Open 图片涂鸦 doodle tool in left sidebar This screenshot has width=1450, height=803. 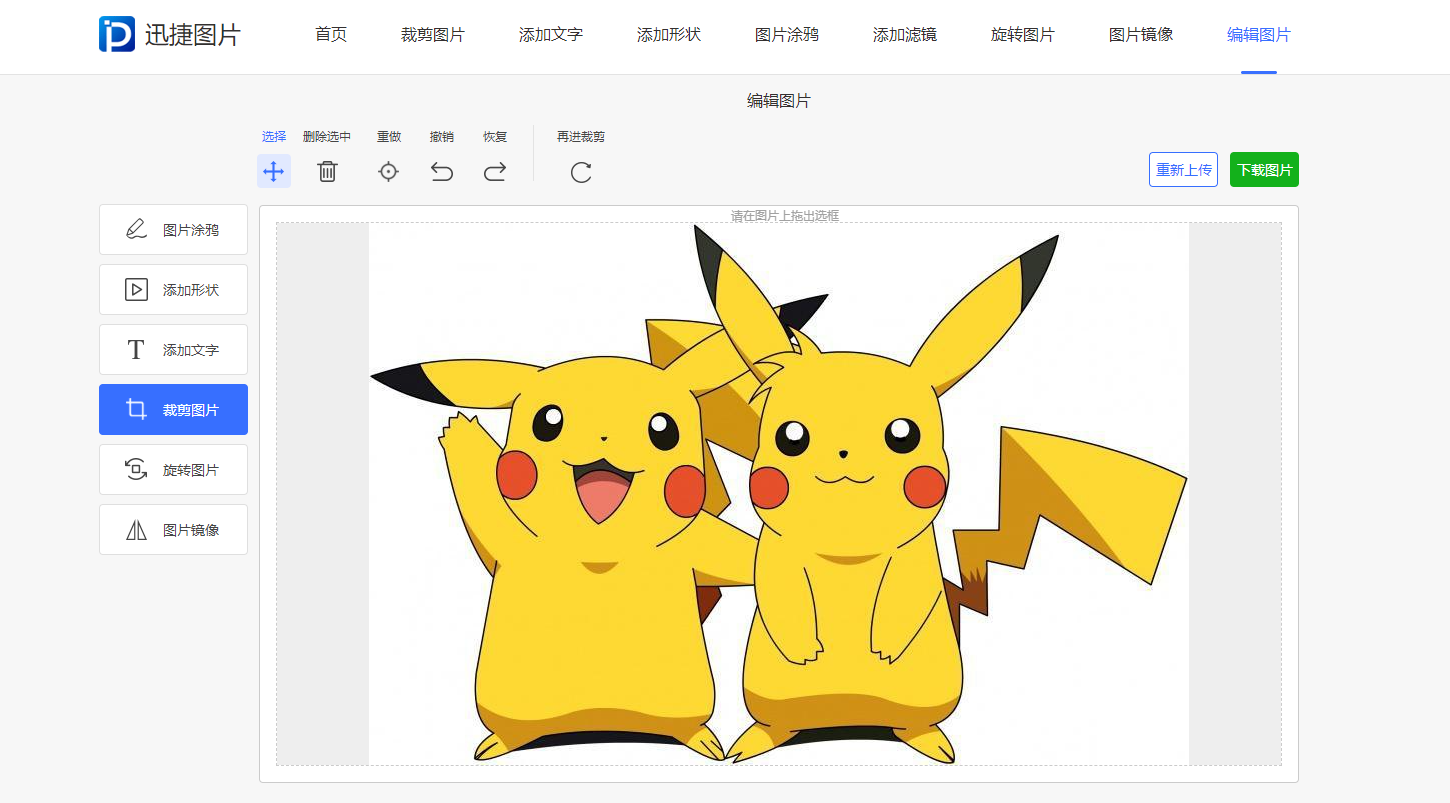[x=173, y=230]
